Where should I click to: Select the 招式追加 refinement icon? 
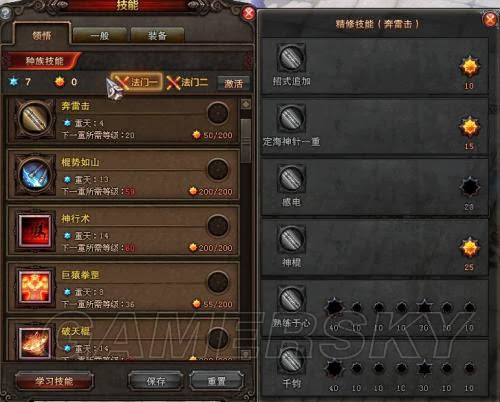pos(291,58)
